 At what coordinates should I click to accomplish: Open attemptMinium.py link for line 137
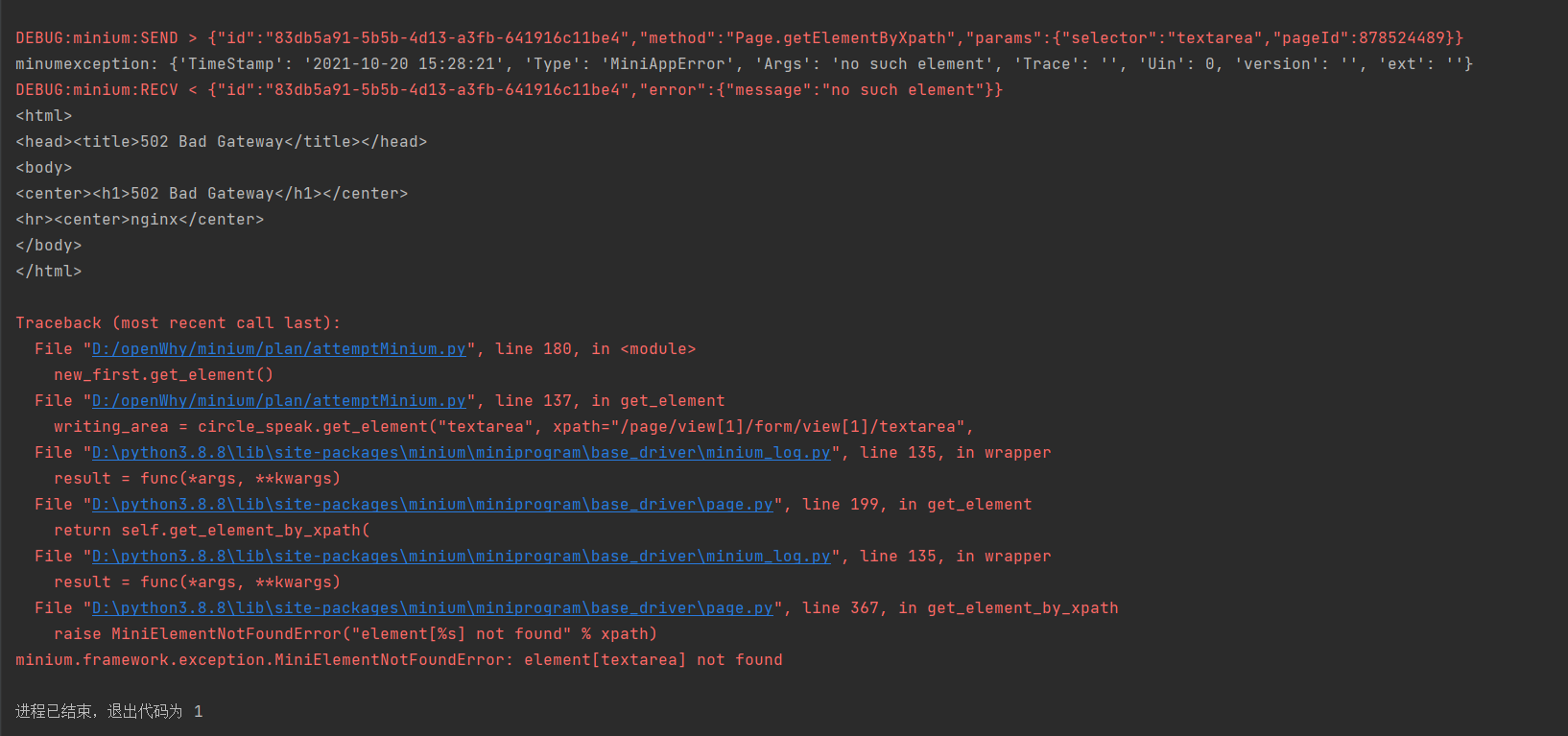278,401
